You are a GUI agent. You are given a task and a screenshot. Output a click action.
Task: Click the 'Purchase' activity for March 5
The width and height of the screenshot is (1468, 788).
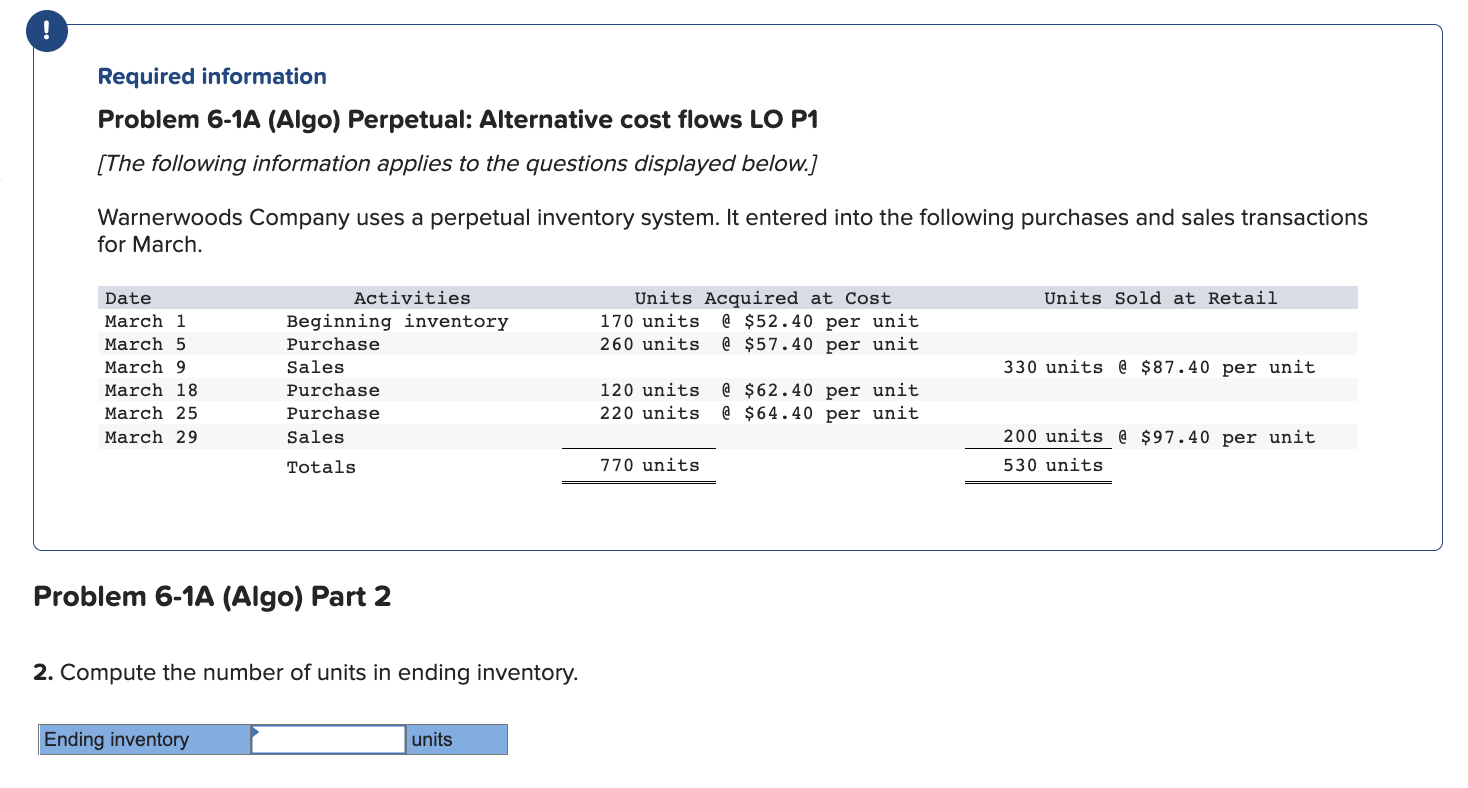(333, 344)
